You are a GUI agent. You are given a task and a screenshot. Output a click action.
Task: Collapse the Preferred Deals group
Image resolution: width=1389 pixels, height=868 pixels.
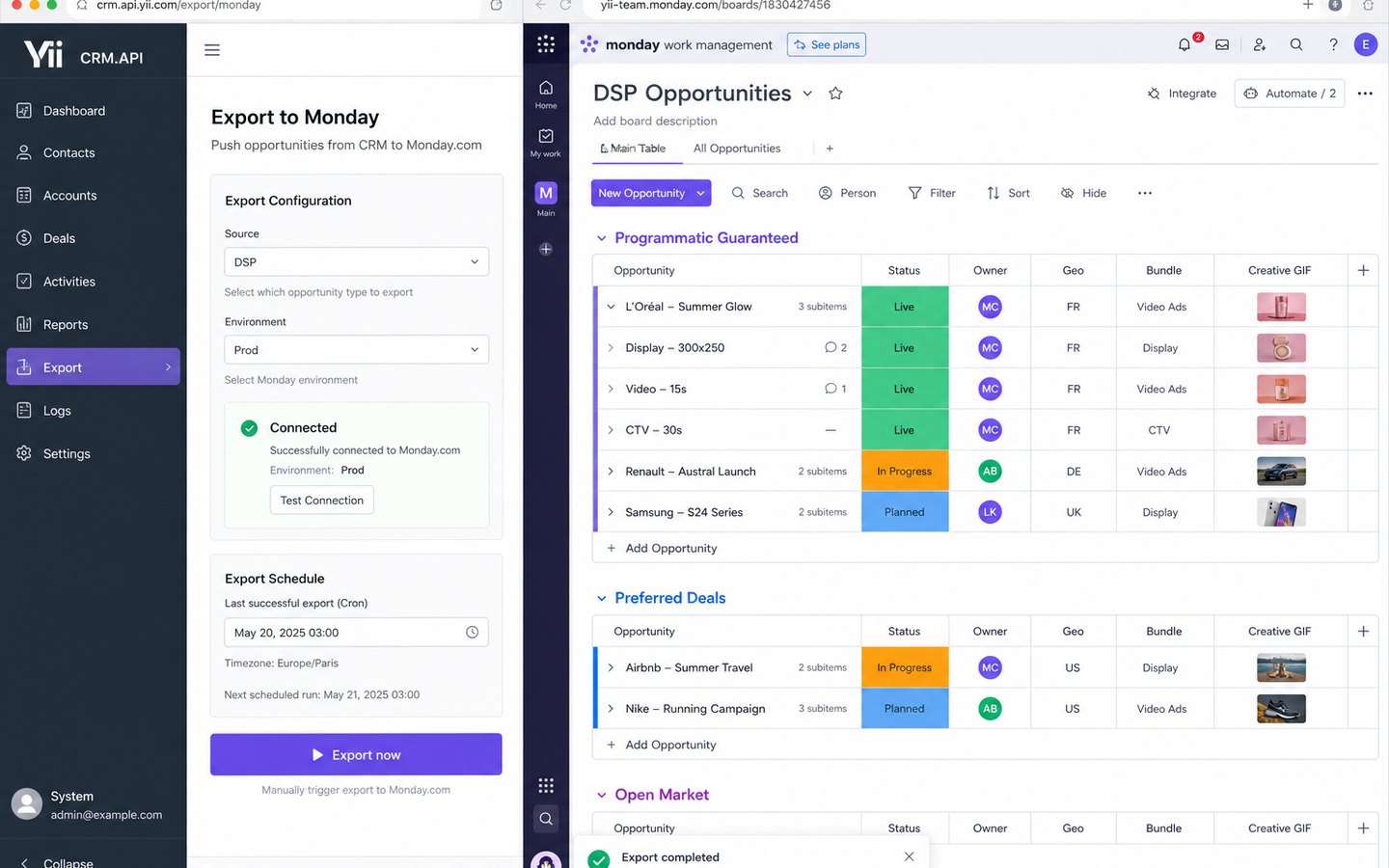(x=602, y=599)
